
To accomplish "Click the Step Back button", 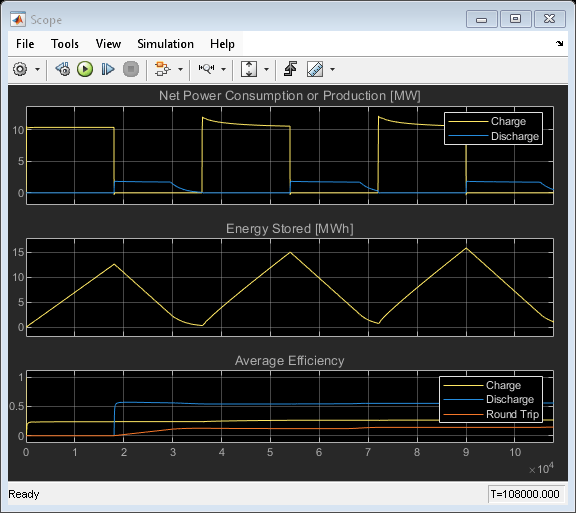I will point(63,69).
